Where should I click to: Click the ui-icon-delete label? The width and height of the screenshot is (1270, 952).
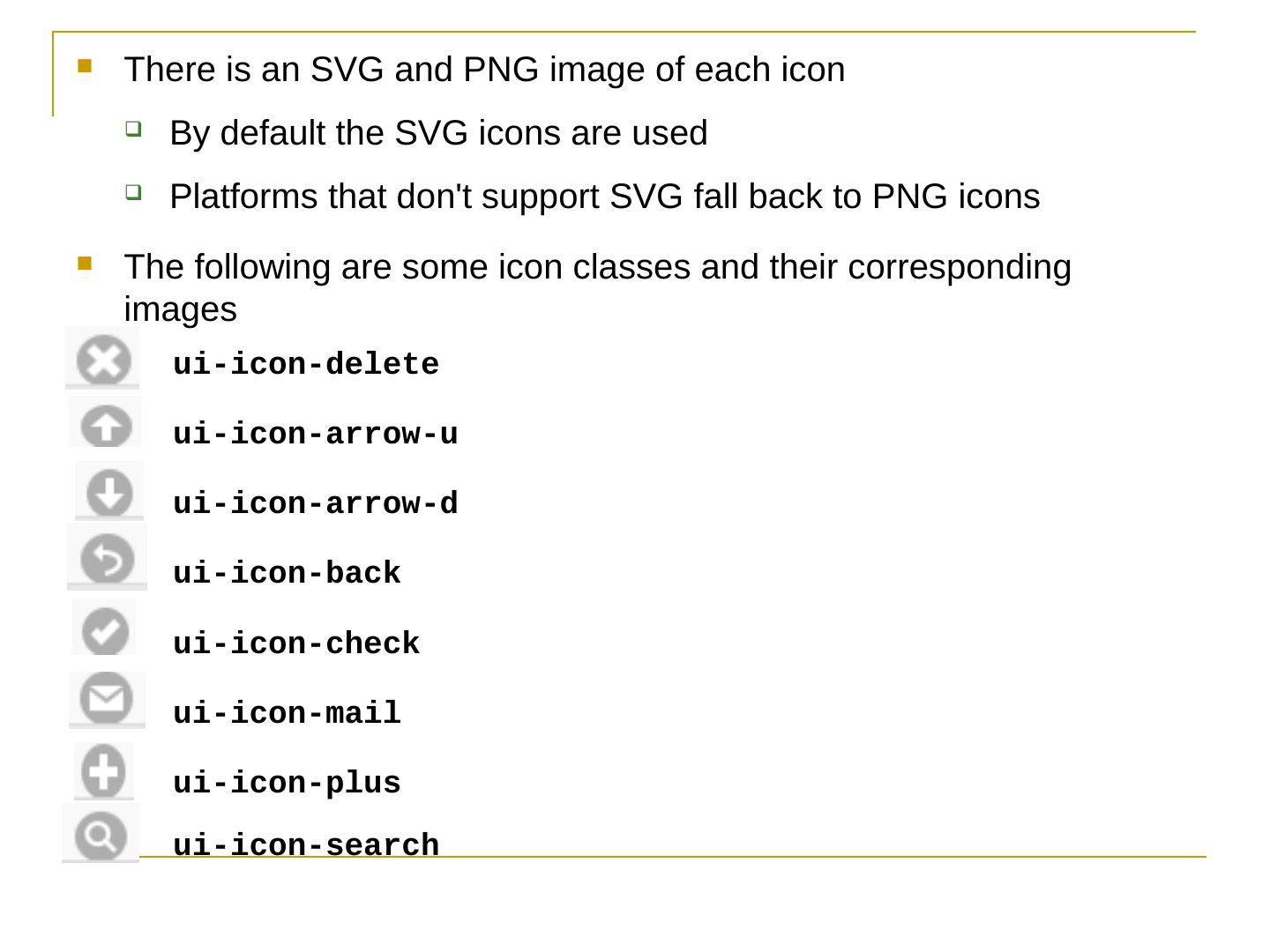click(x=305, y=364)
